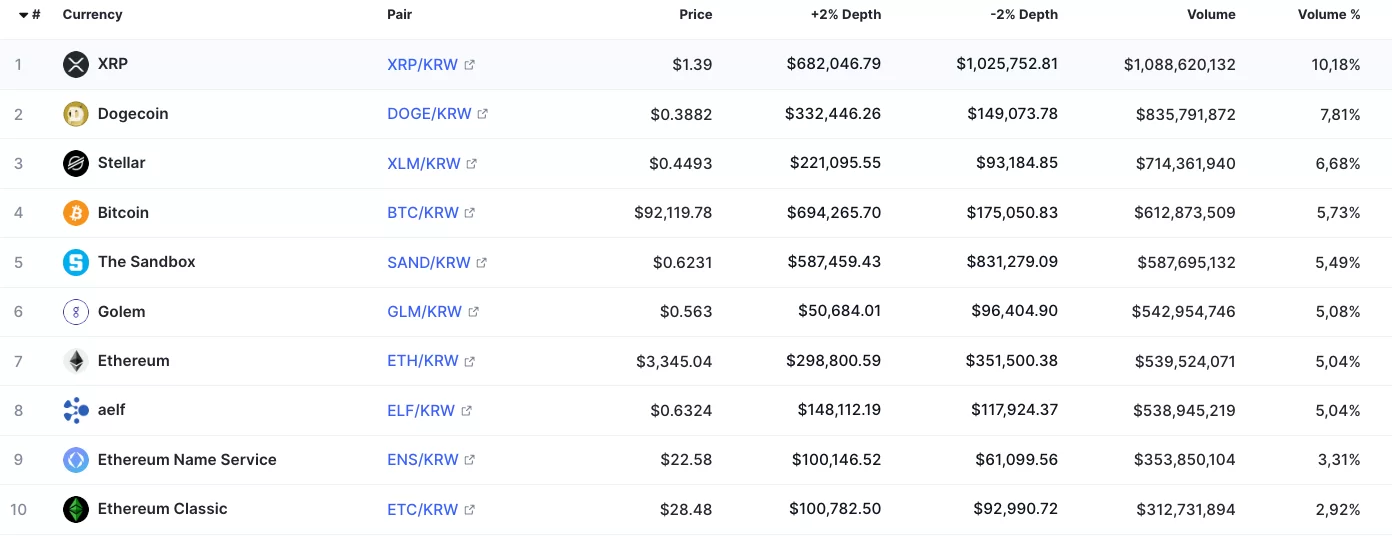Click external link icon beside XRP/KRW
1392x536 pixels.
470,65
